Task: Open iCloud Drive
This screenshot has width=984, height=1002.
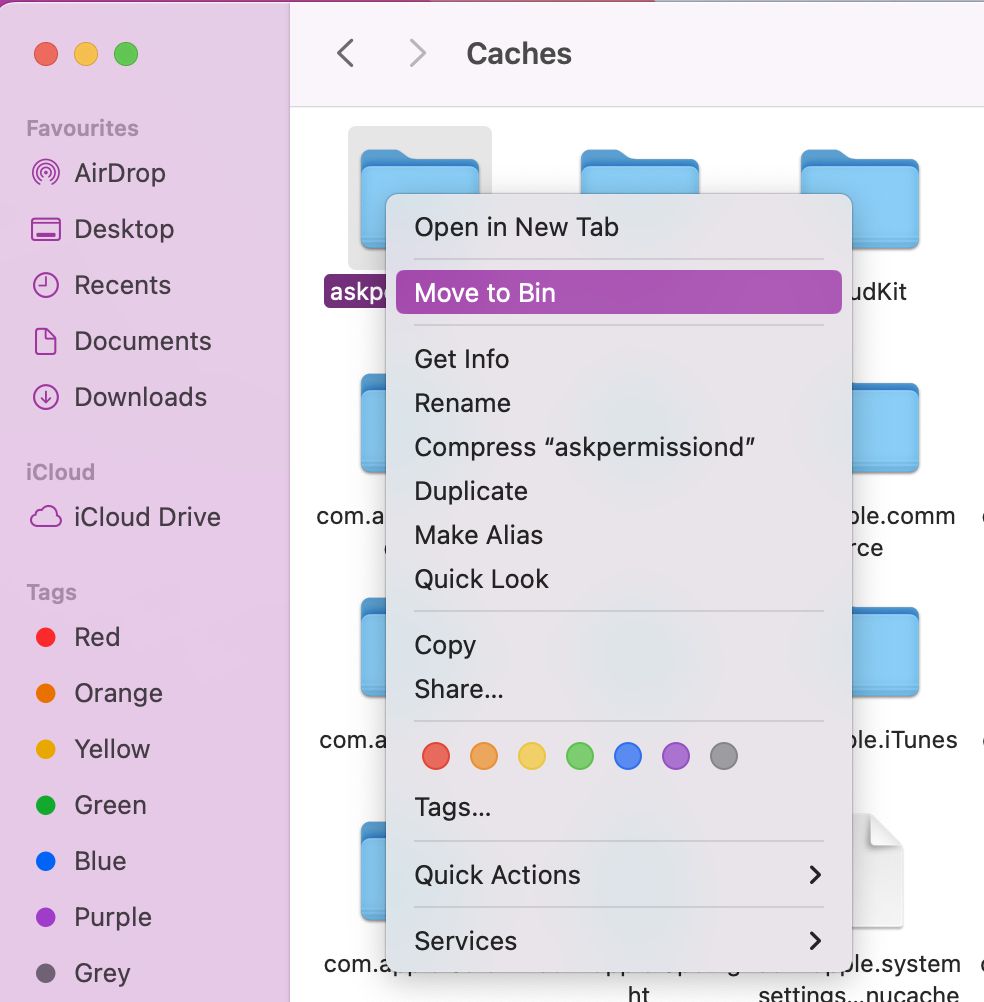Action: click(148, 517)
